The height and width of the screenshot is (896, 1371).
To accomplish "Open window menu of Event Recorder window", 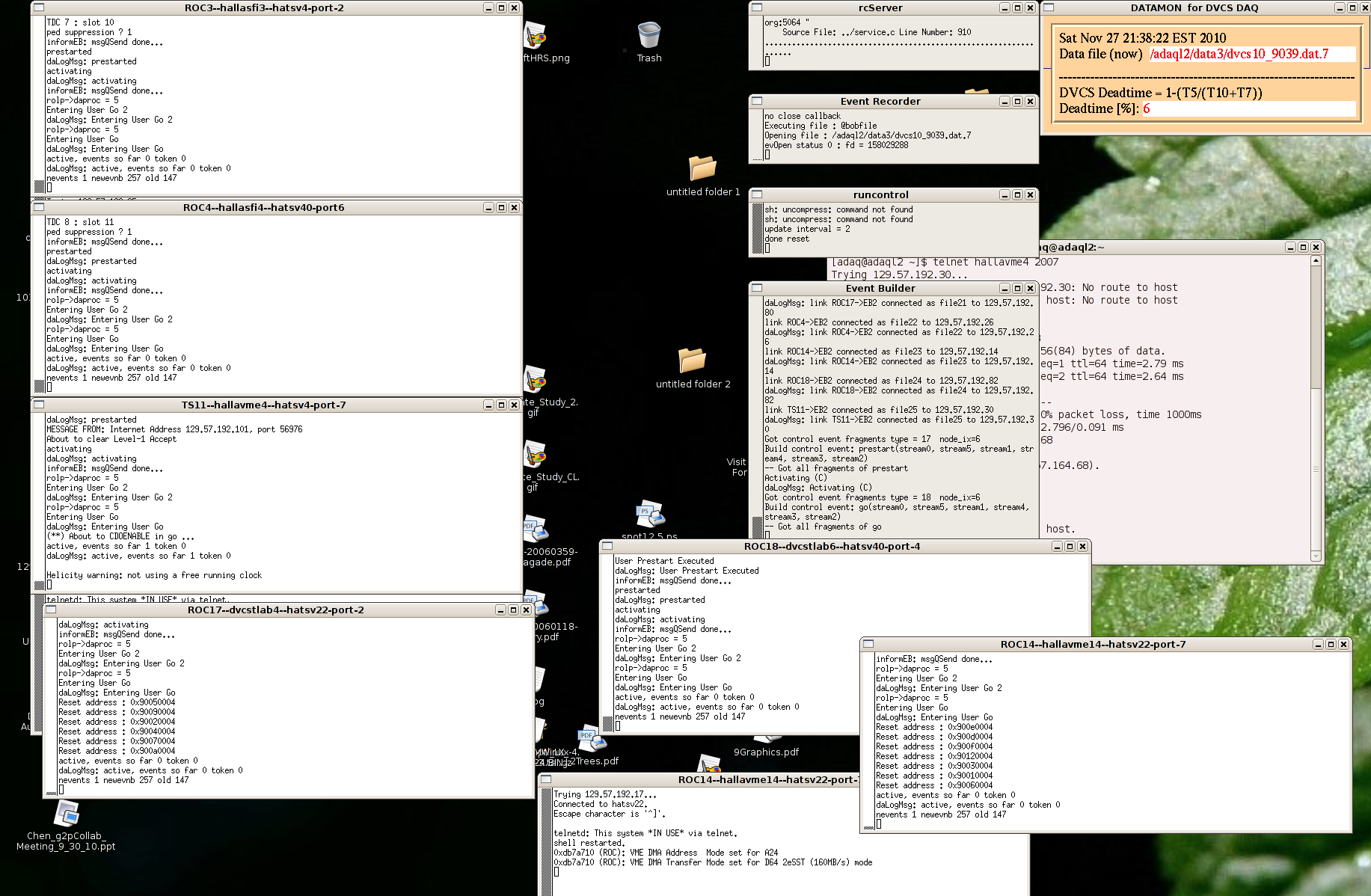I will point(757,101).
